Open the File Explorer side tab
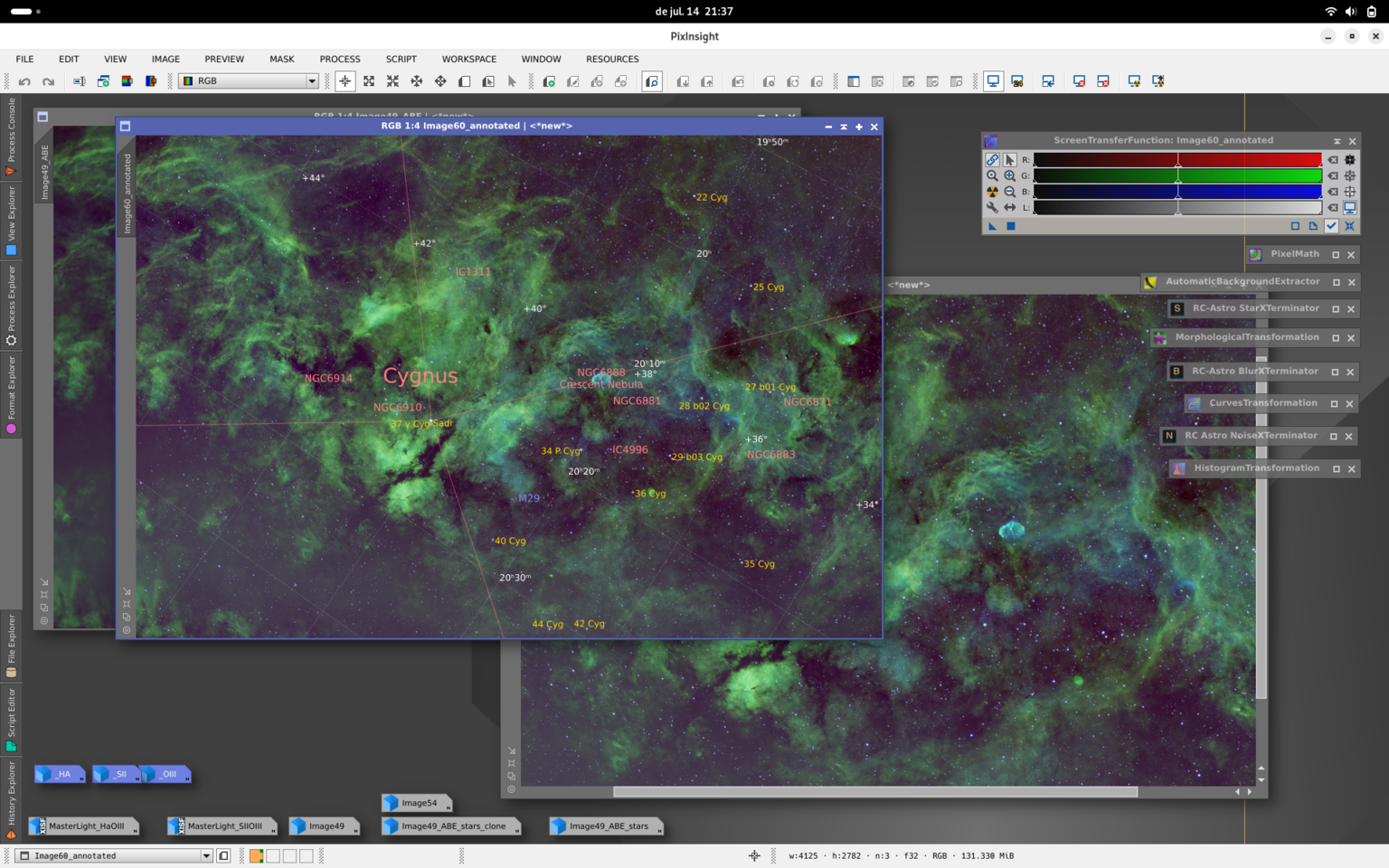This screenshot has width=1389, height=868. (11, 646)
